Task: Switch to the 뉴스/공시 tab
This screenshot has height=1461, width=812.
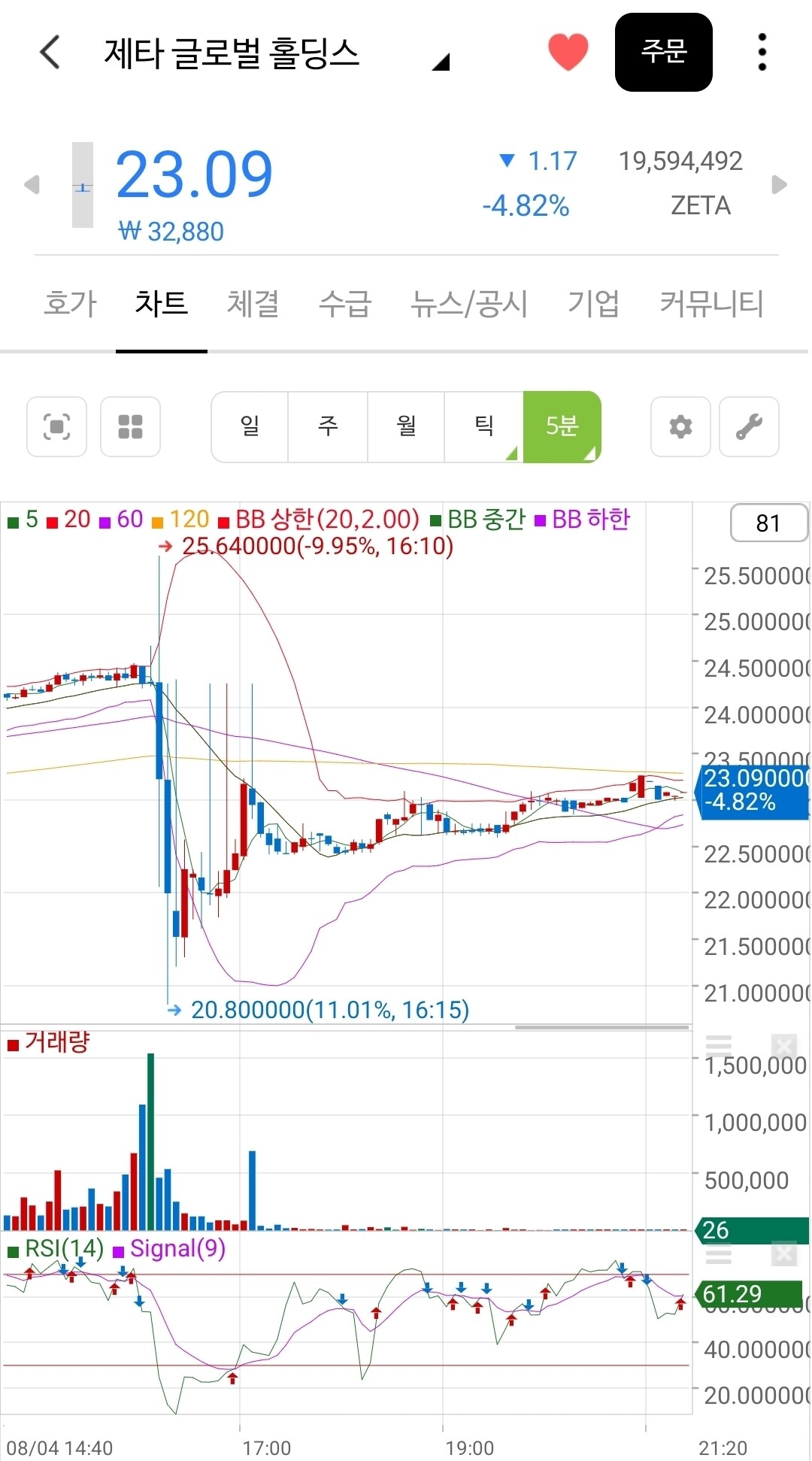Action: tap(469, 304)
